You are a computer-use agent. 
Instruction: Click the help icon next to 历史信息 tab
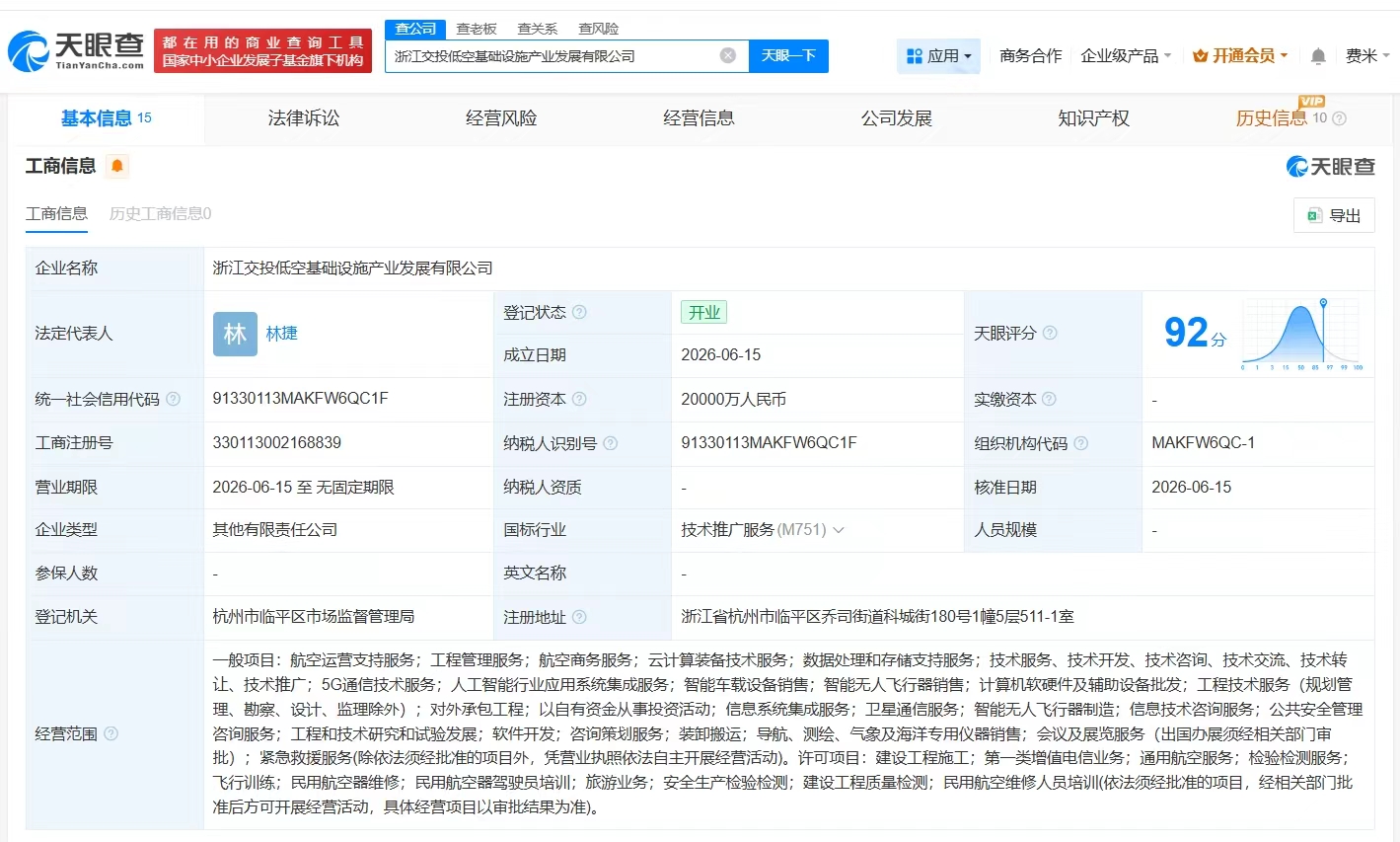(x=1339, y=118)
